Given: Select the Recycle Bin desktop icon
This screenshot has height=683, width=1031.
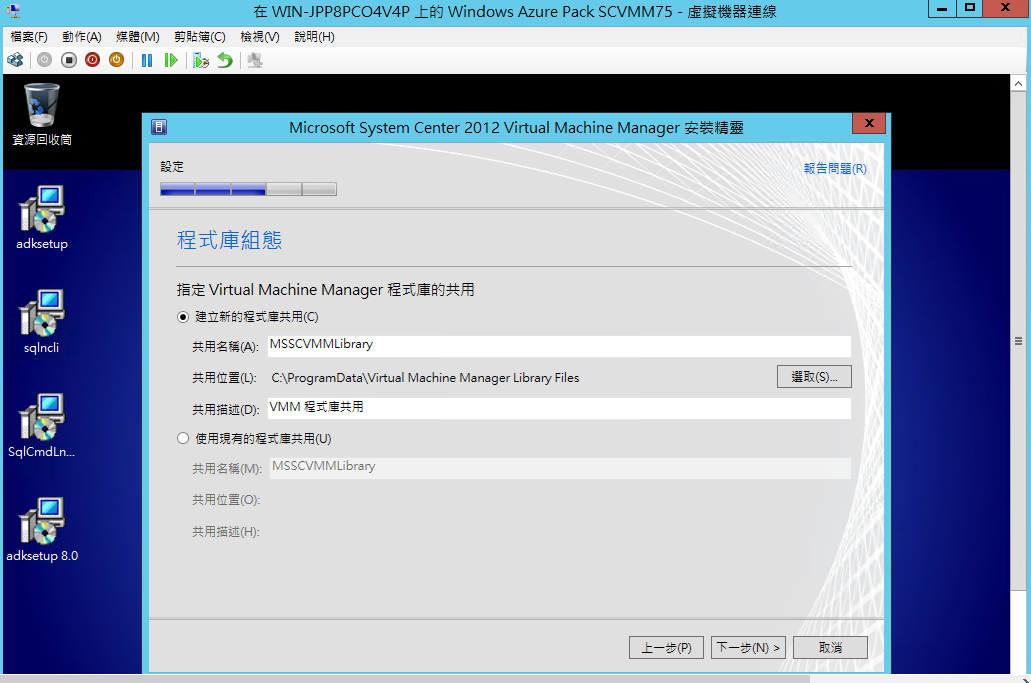Looking at the screenshot, I should point(42,114).
